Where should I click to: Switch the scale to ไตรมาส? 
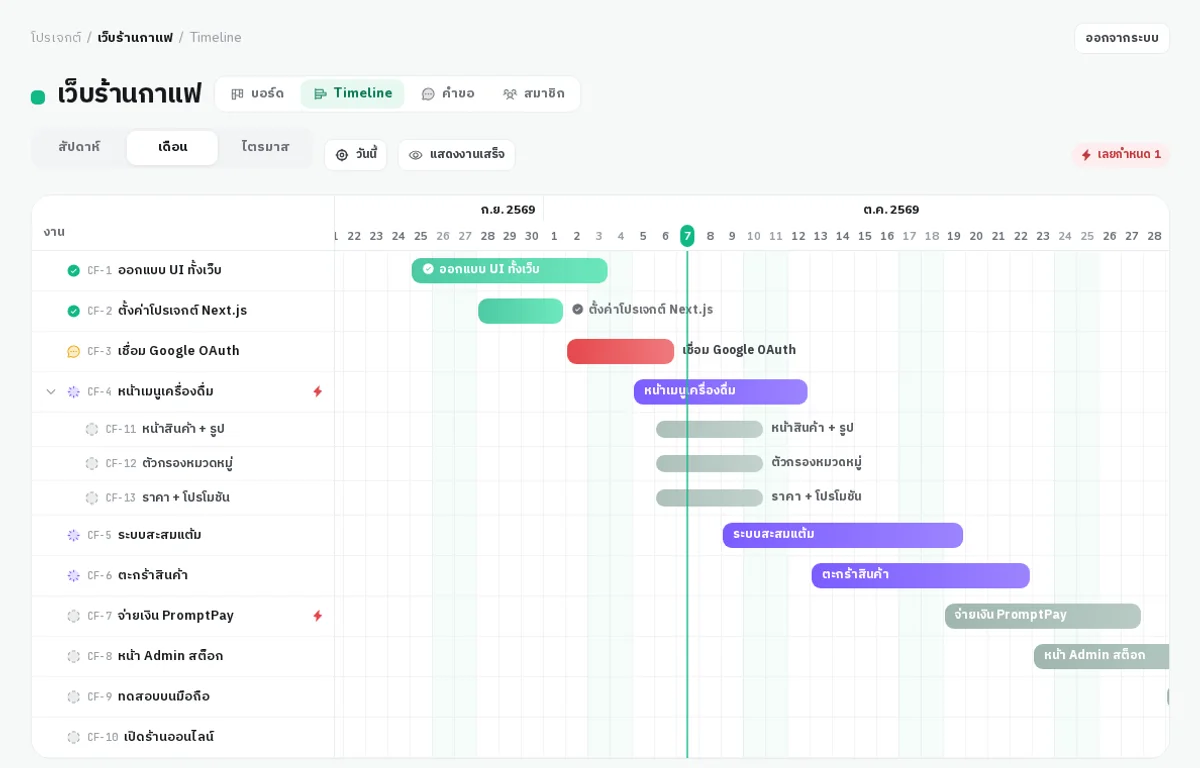click(265, 148)
